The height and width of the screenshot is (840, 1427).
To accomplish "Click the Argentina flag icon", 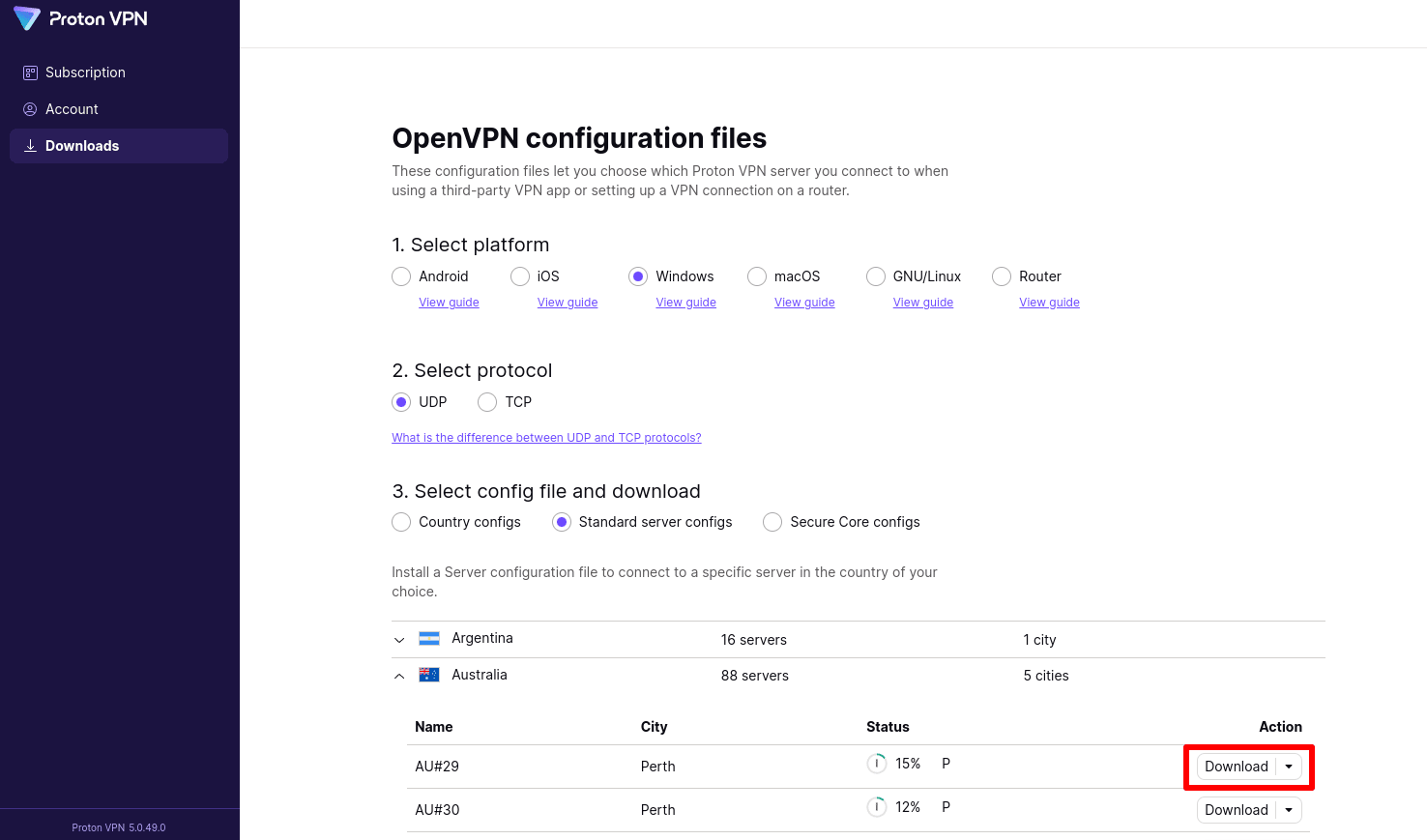I will click(x=429, y=638).
